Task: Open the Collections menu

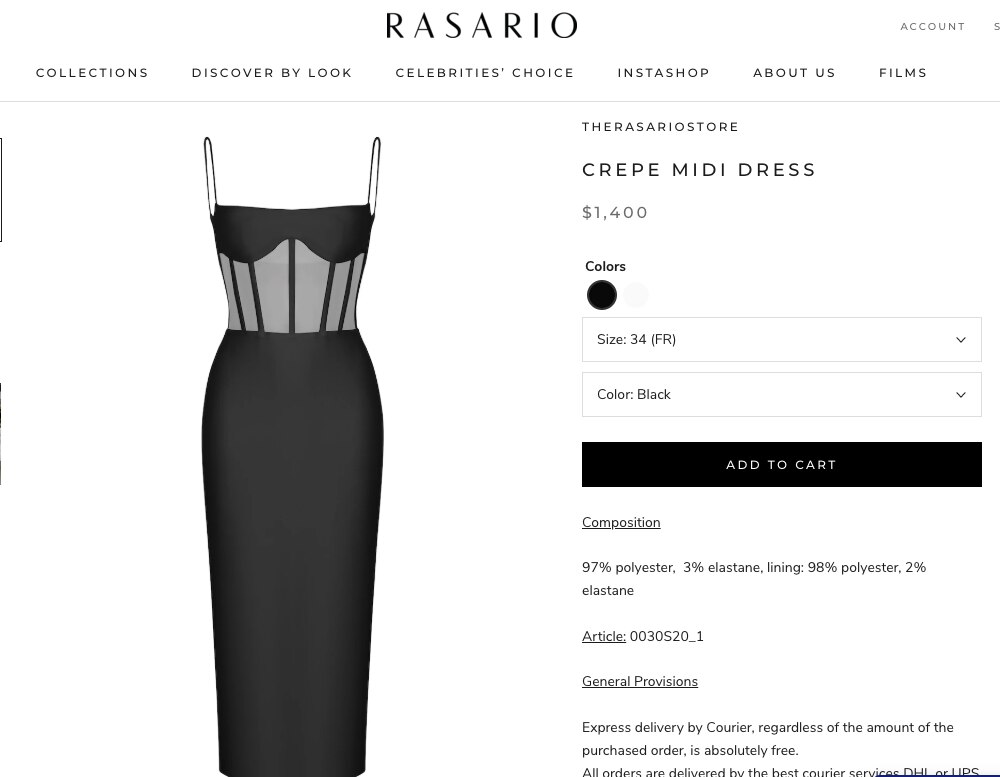Action: (92, 73)
